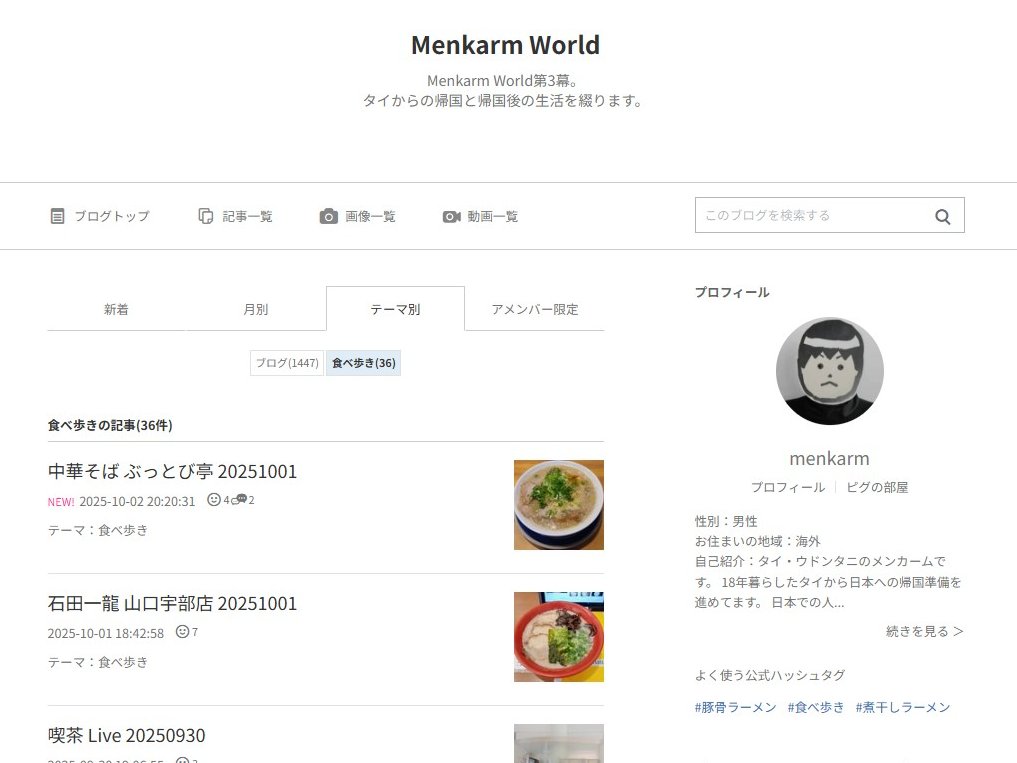
Task: Click the search magnifier icon
Action: 942,217
